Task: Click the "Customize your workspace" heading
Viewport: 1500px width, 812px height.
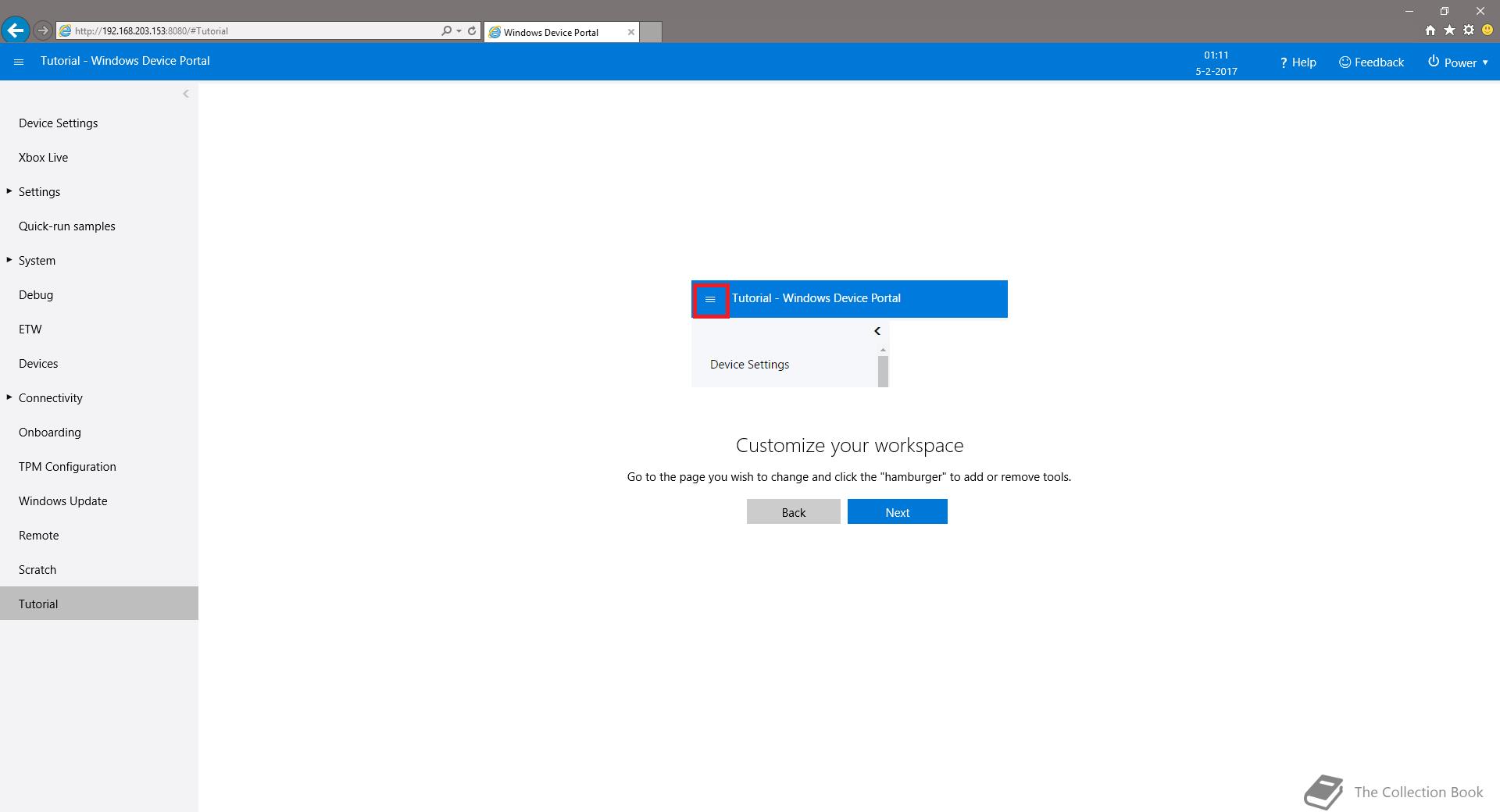Action: pos(849,445)
